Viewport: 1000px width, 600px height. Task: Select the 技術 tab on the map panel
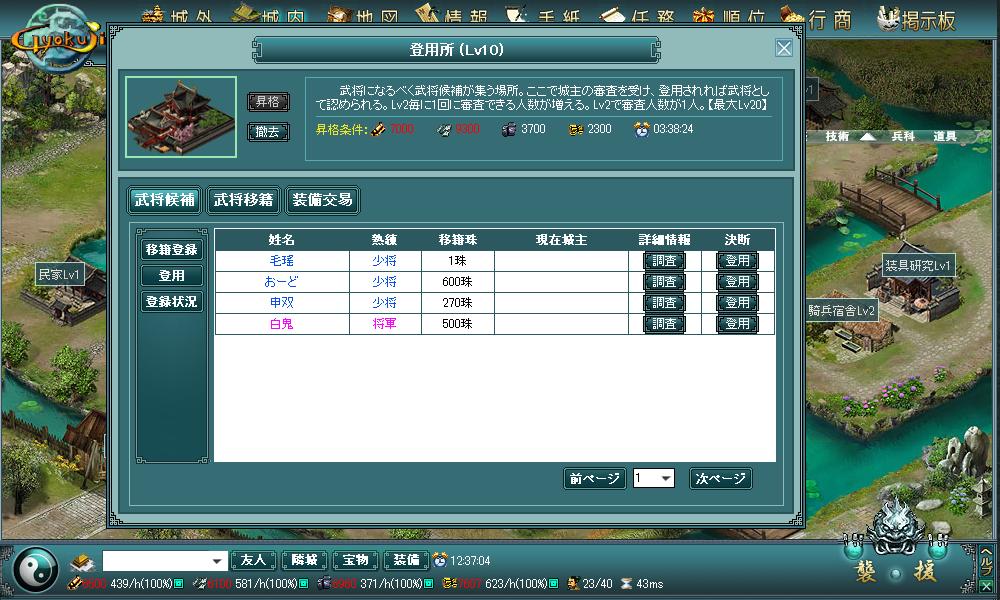[x=837, y=136]
